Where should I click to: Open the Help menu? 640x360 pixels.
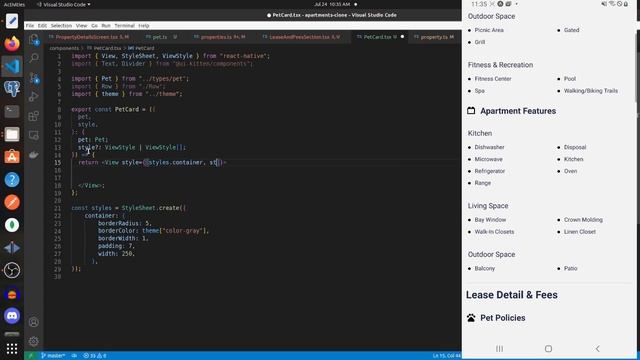tap(144, 25)
